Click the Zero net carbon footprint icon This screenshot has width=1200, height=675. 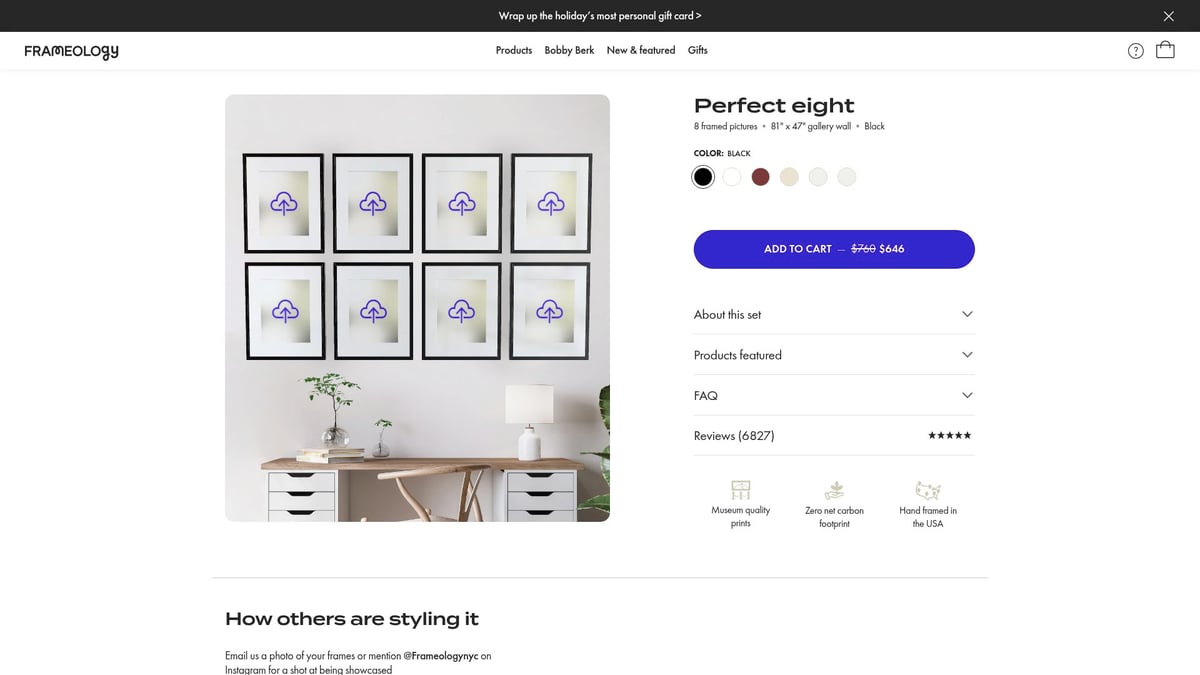(834, 490)
